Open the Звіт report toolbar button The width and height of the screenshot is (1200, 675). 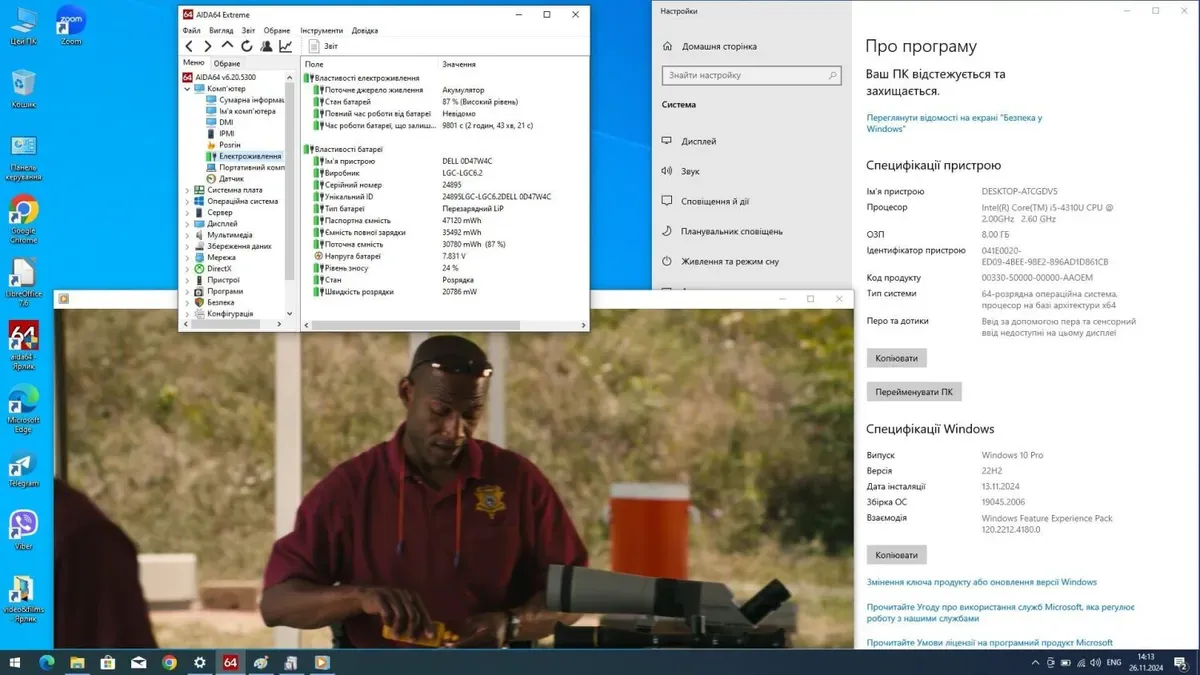pyautogui.click(x=323, y=46)
